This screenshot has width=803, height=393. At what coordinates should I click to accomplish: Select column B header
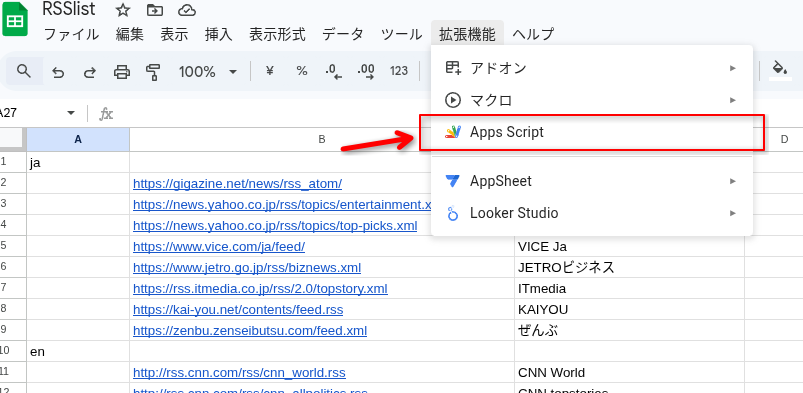[322, 139]
